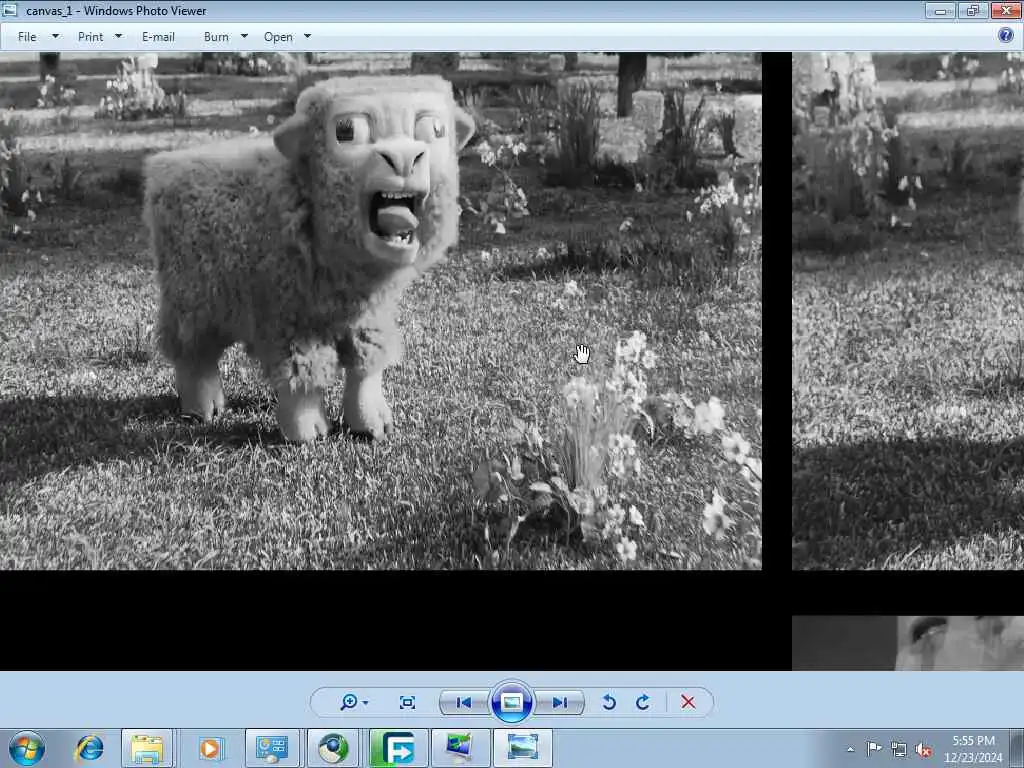Go to next image
This screenshot has width=1024, height=768.
click(x=559, y=702)
